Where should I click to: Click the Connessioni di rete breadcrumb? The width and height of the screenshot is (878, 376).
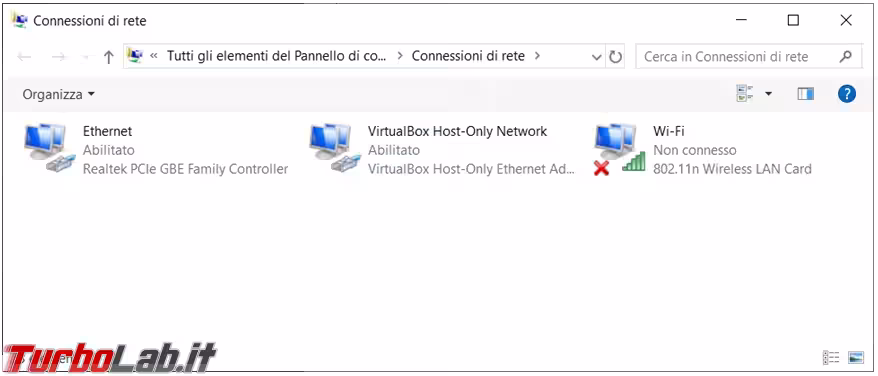coord(468,56)
